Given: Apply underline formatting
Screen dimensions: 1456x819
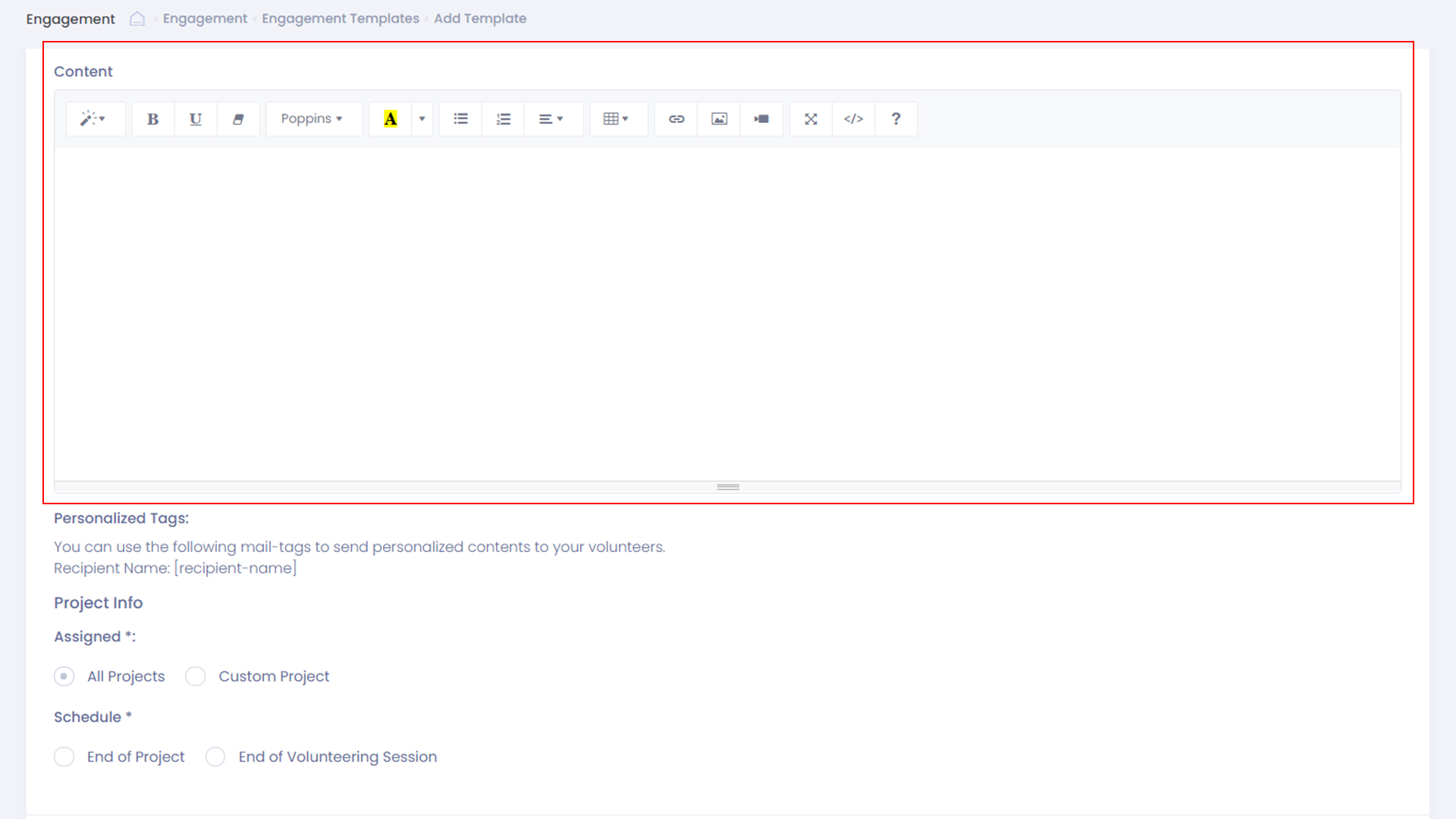Looking at the screenshot, I should click(196, 119).
